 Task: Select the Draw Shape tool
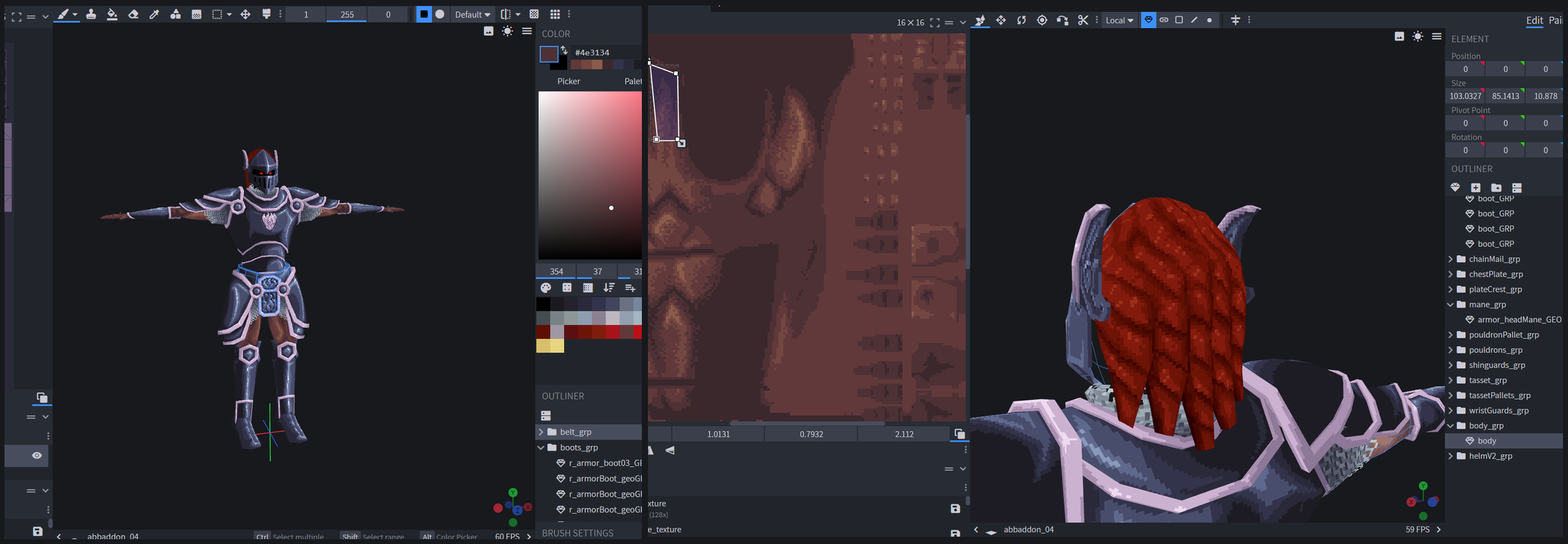click(x=176, y=14)
